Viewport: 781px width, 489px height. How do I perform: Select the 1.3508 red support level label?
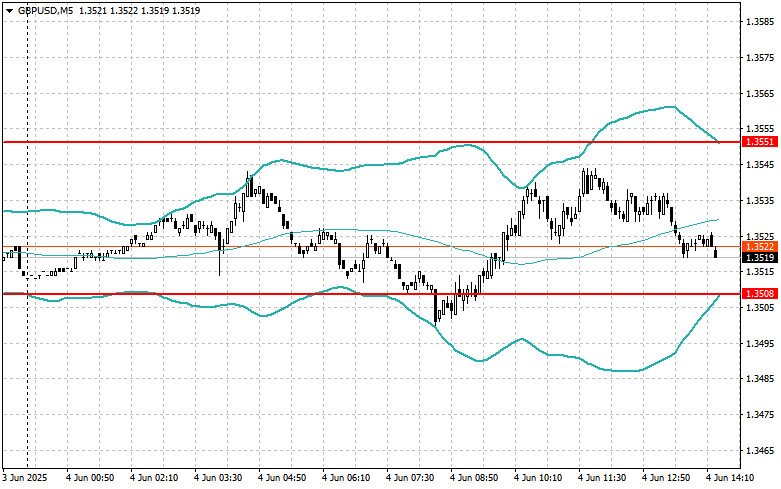point(759,294)
